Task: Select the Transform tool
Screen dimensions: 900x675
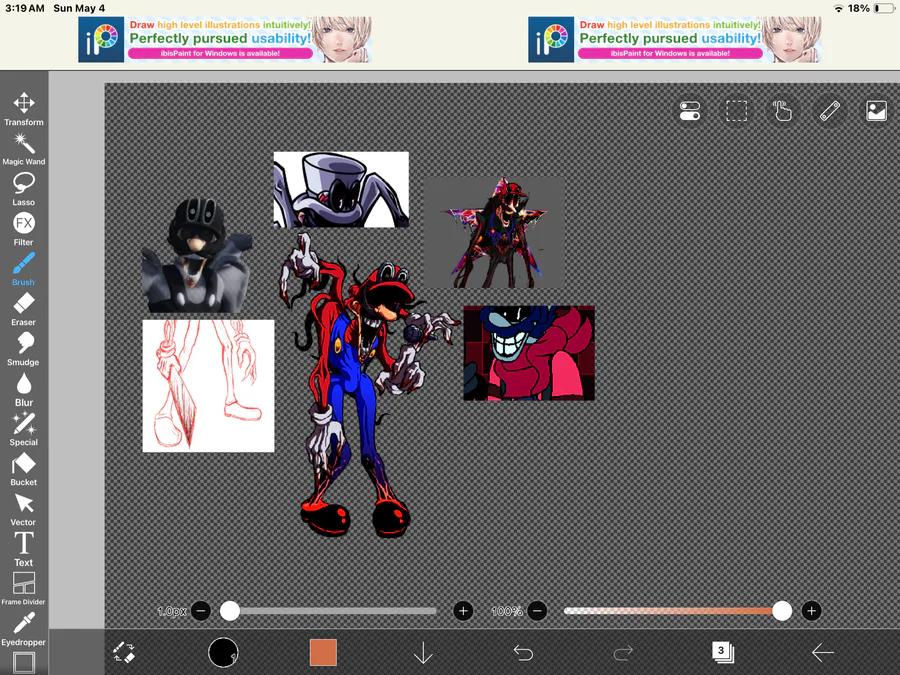Action: tap(24, 108)
